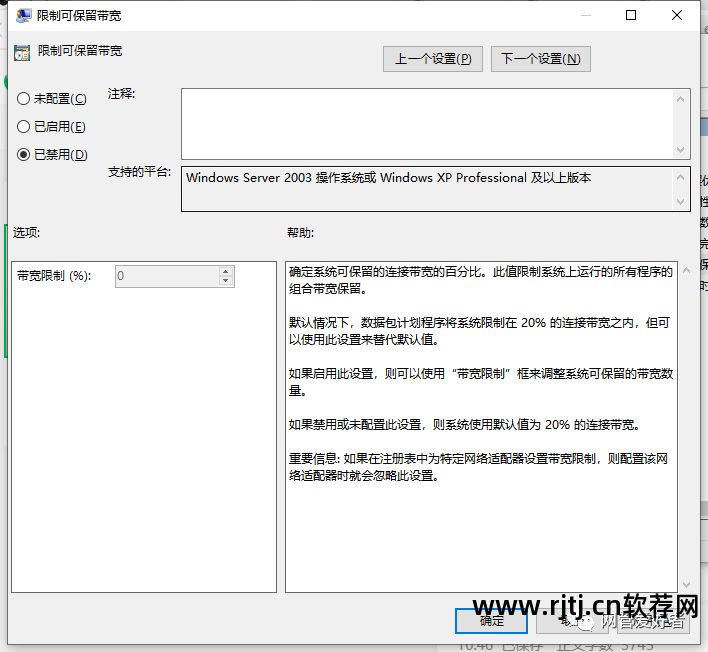Select the 已启用(E) radio option

[51, 126]
